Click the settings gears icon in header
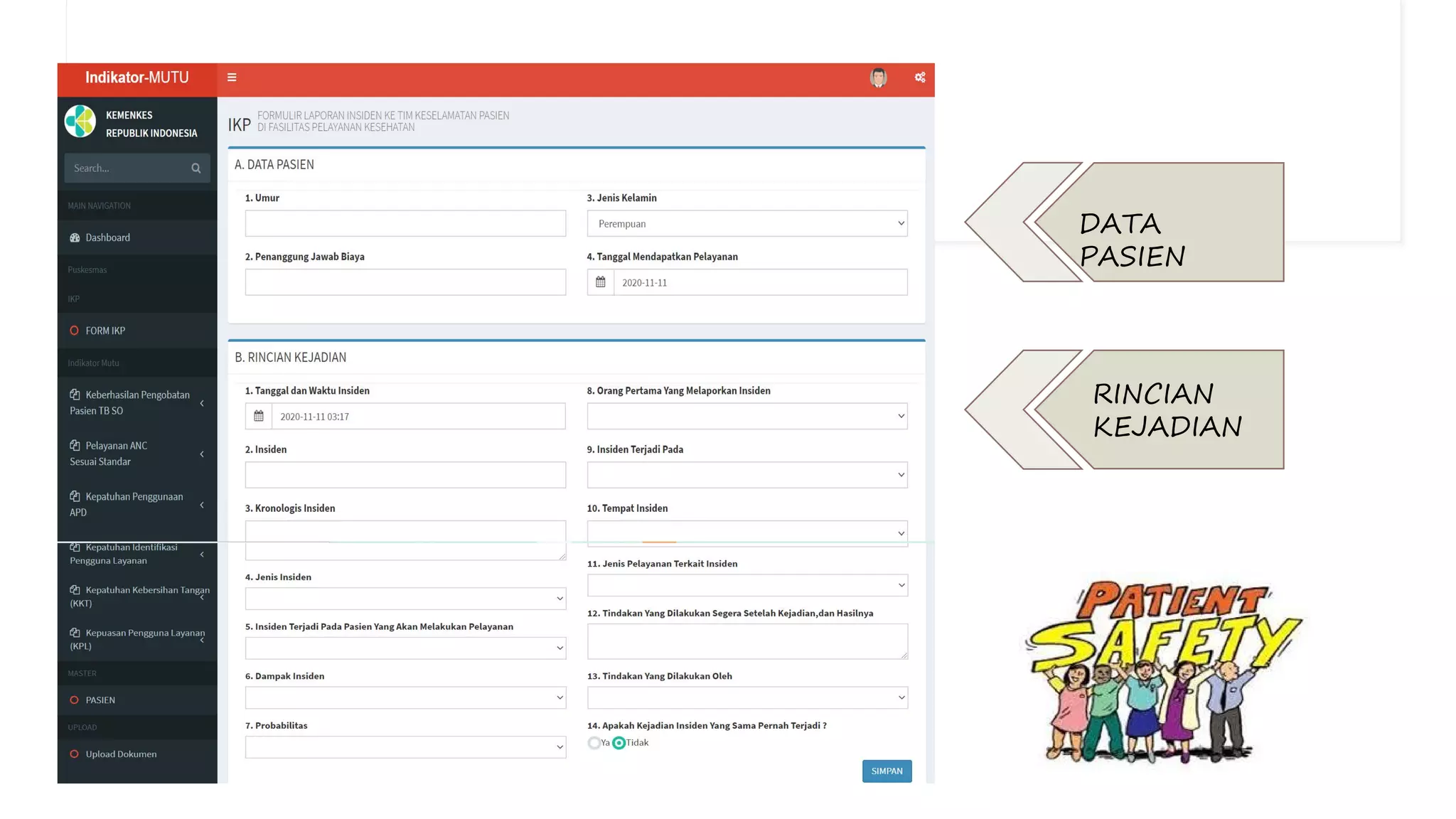 920,77
